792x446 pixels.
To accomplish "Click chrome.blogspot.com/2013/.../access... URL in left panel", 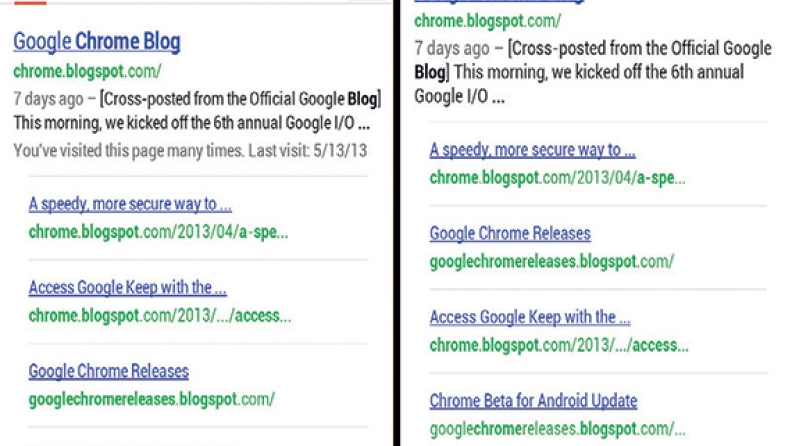I will coord(160,316).
